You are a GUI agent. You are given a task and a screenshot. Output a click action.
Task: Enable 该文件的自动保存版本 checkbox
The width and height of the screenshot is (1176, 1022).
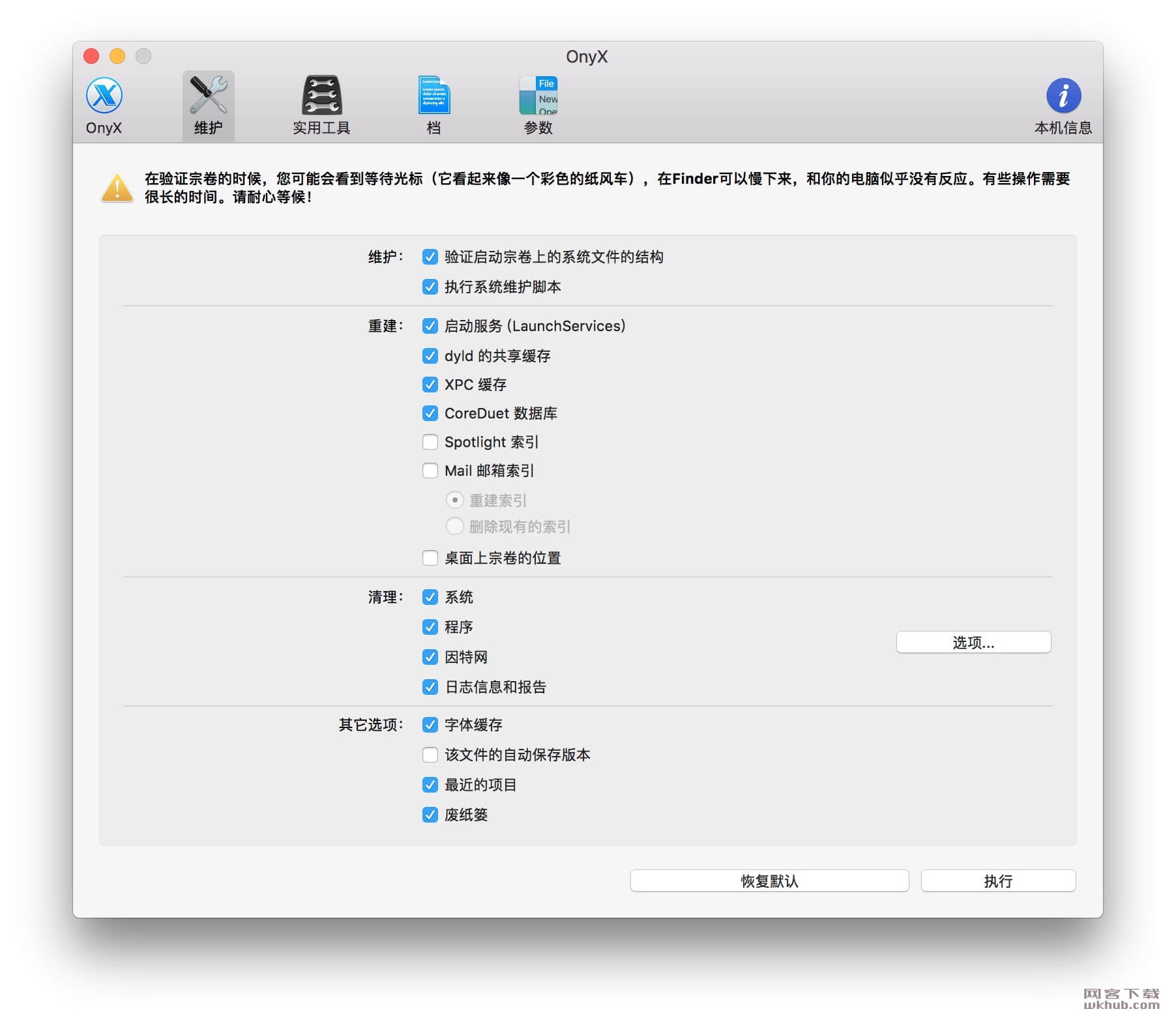430,755
